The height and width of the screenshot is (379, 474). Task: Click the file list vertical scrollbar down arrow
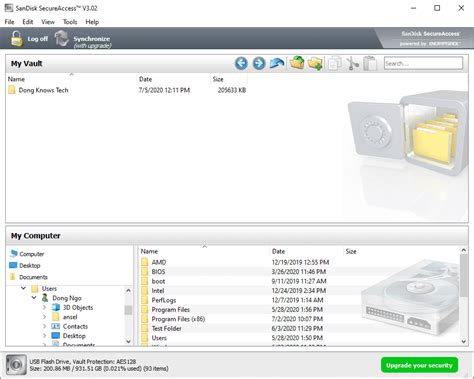[x=464, y=341]
